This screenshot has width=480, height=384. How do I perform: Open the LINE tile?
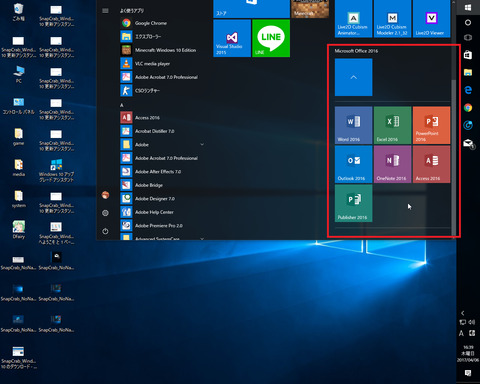pos(271,38)
